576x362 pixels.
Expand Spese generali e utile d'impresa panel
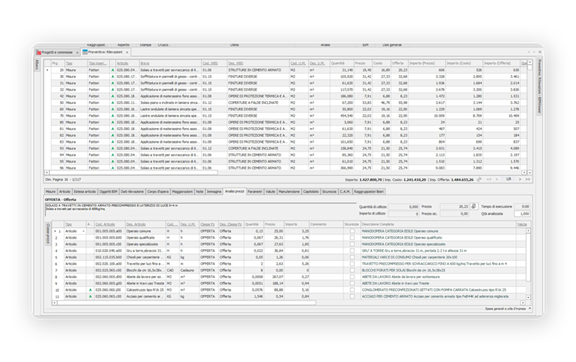530,308
